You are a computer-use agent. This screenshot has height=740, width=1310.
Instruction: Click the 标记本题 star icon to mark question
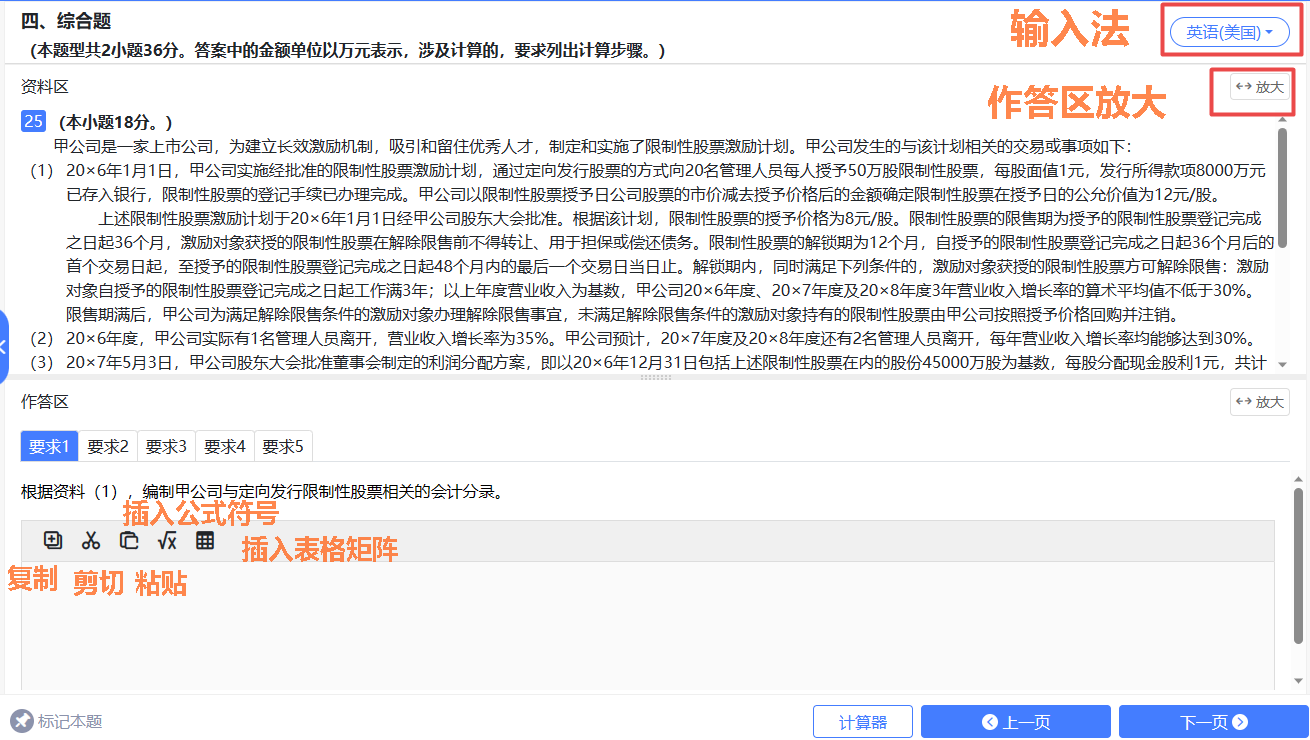point(20,721)
